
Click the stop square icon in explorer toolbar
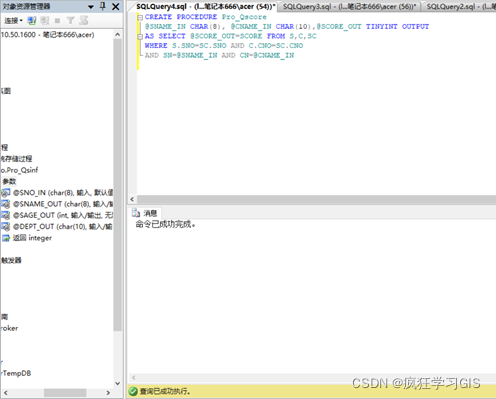pos(57,21)
